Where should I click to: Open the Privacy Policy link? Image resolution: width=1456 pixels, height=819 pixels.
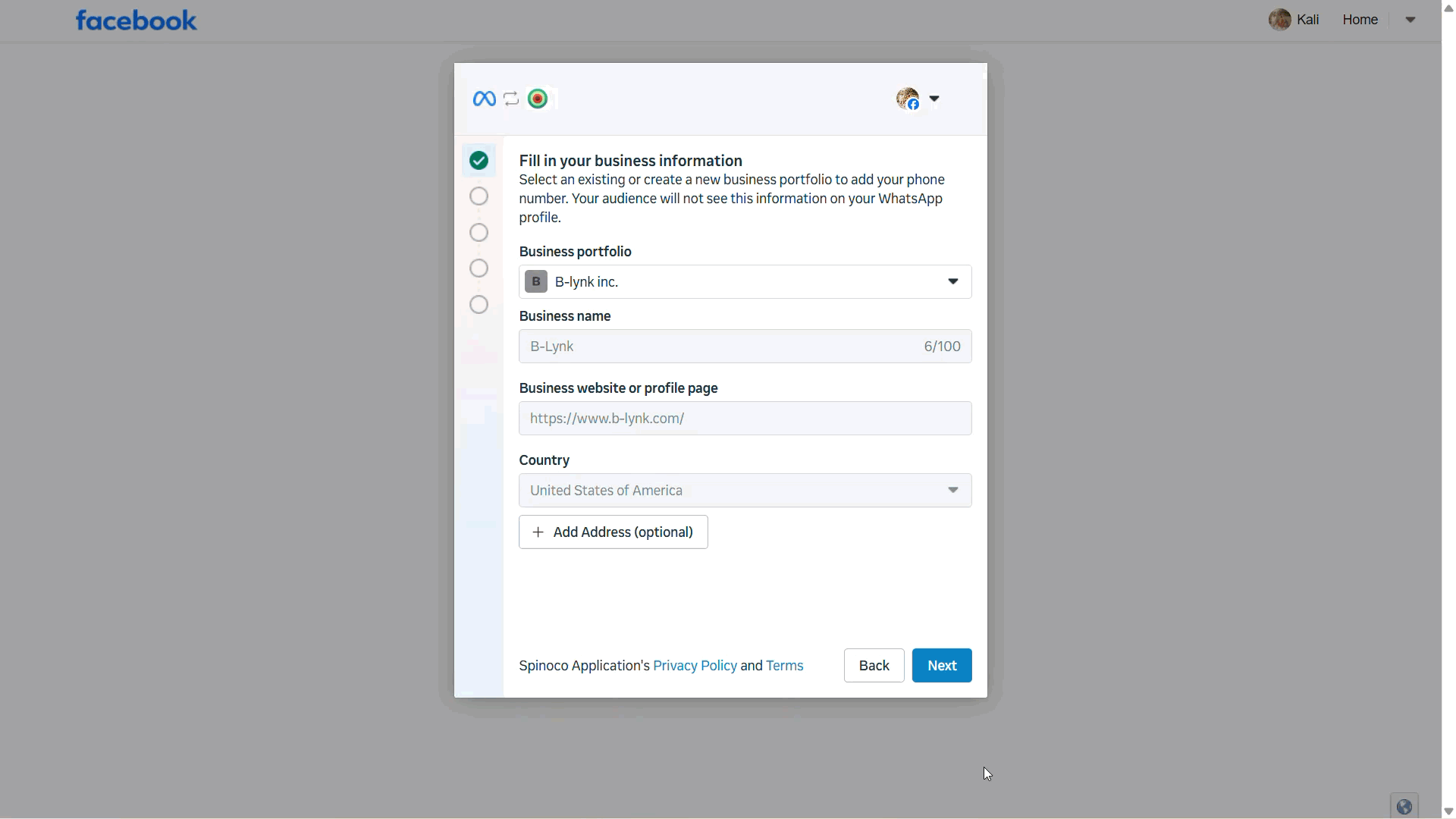click(x=695, y=666)
